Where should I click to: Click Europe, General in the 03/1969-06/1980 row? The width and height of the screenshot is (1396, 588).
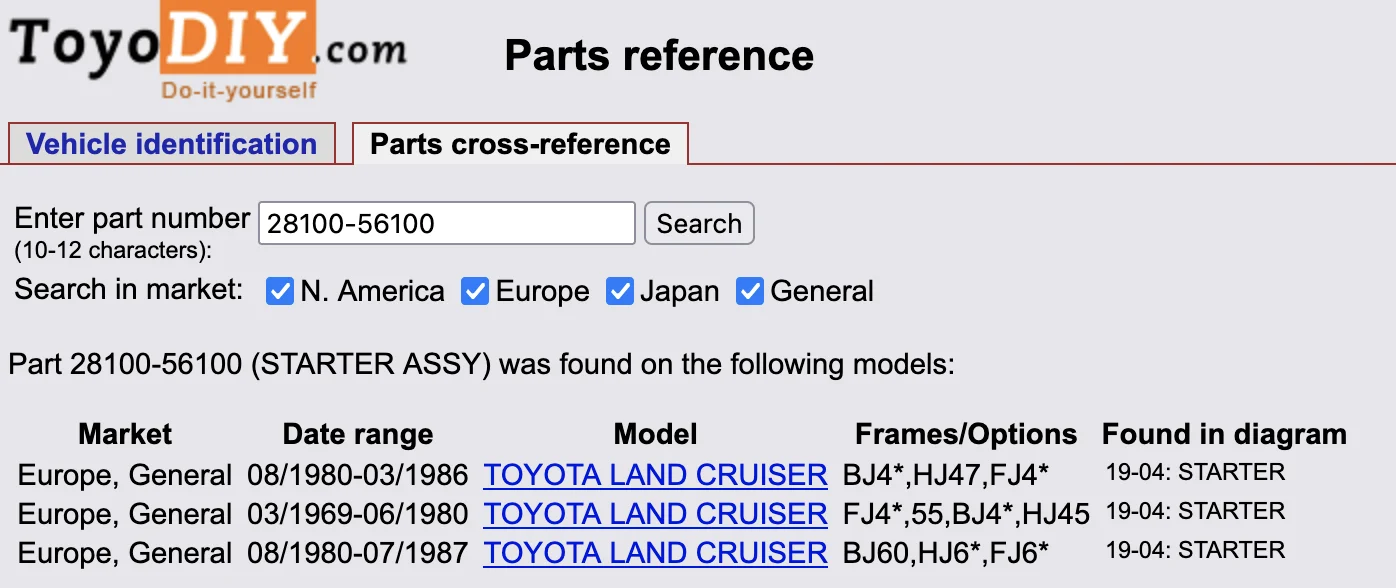coord(125,514)
